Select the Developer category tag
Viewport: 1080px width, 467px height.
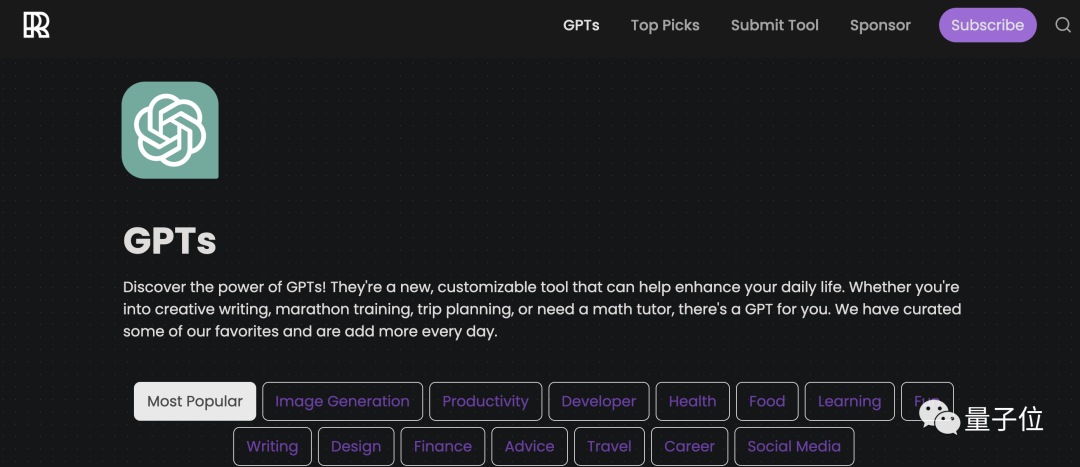click(599, 402)
